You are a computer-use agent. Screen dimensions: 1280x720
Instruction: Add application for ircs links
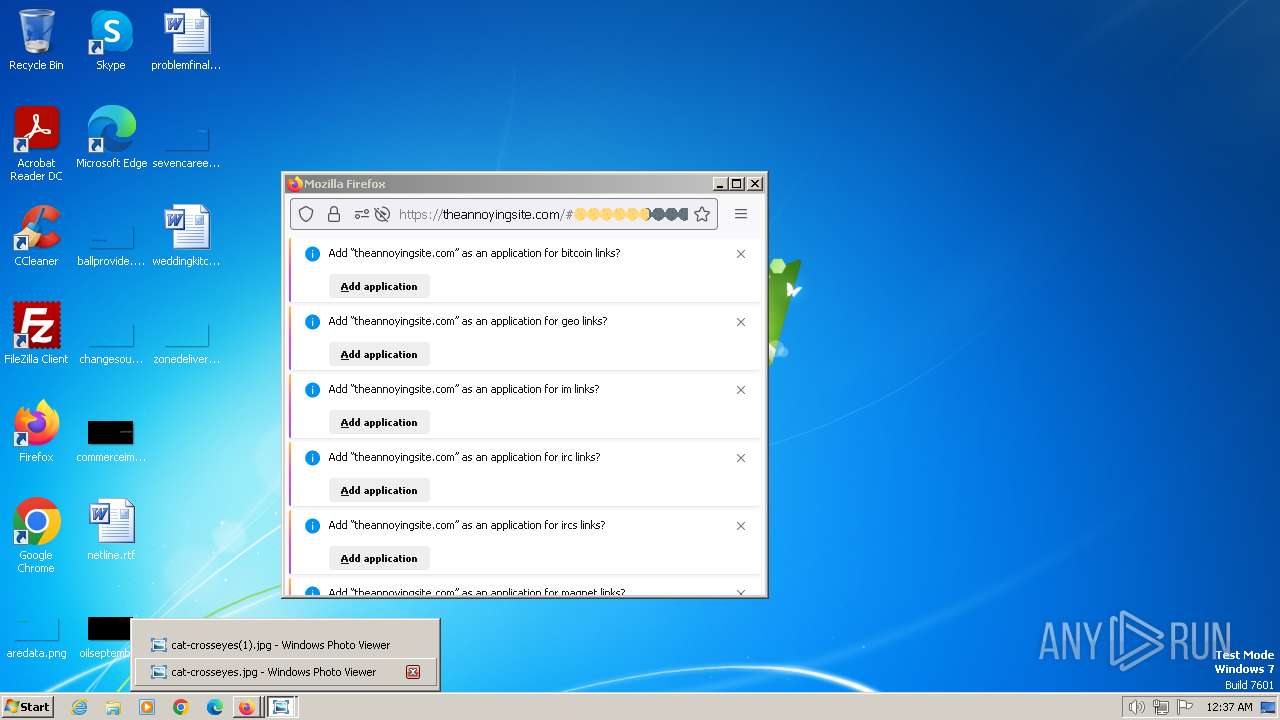coord(379,558)
